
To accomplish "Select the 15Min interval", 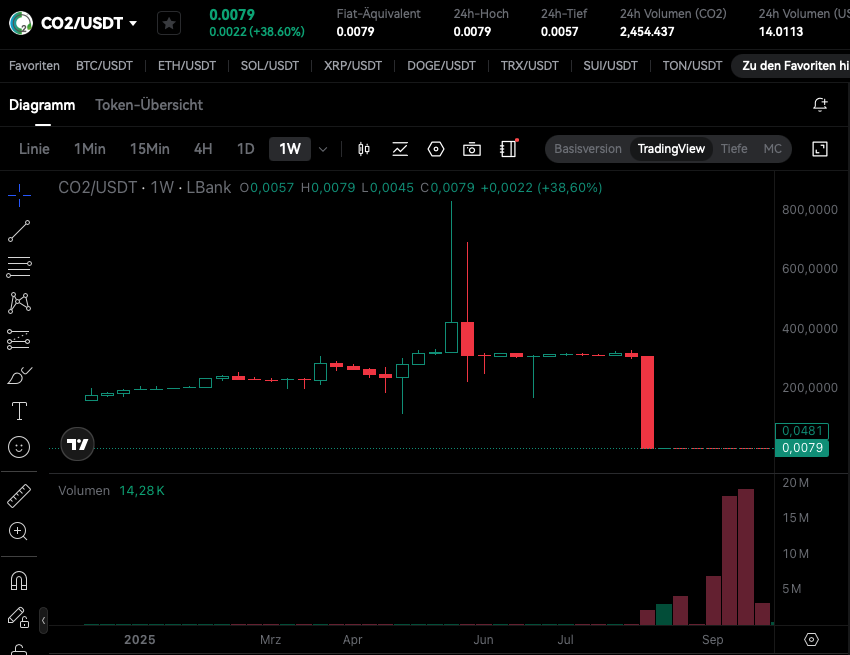I will click(150, 149).
